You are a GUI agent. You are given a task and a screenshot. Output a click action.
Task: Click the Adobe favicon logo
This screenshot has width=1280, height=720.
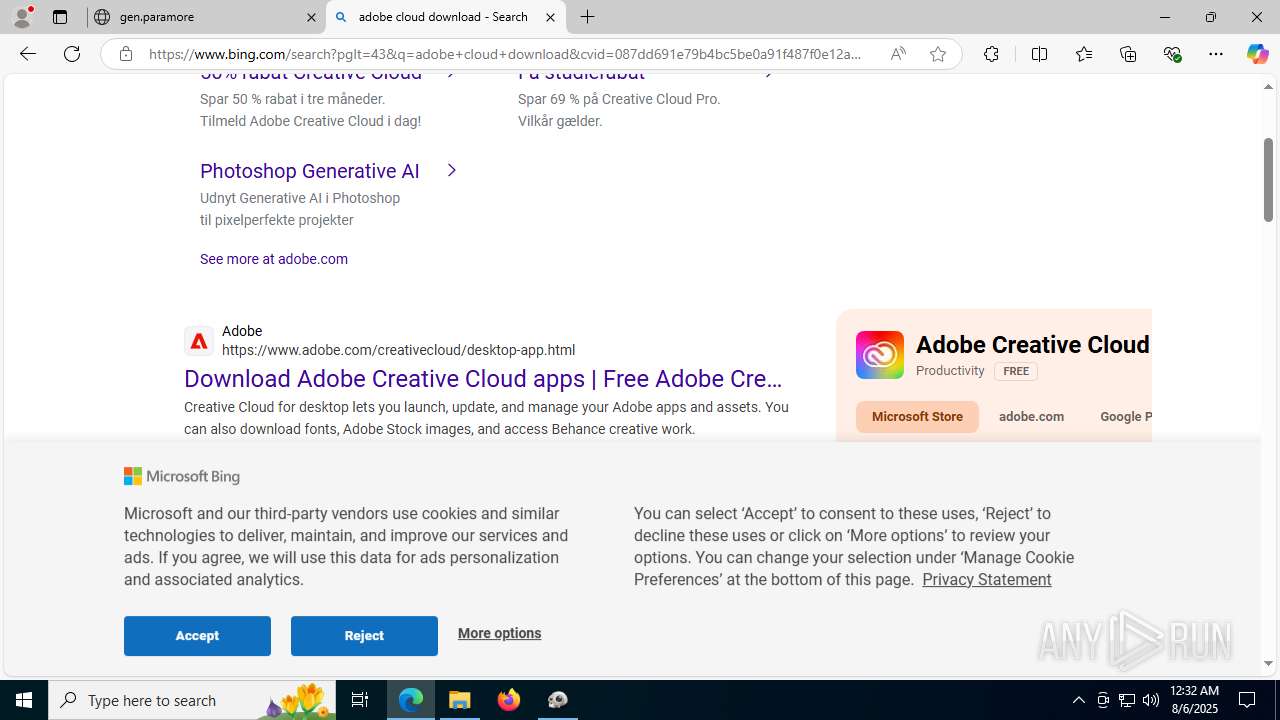tap(198, 341)
